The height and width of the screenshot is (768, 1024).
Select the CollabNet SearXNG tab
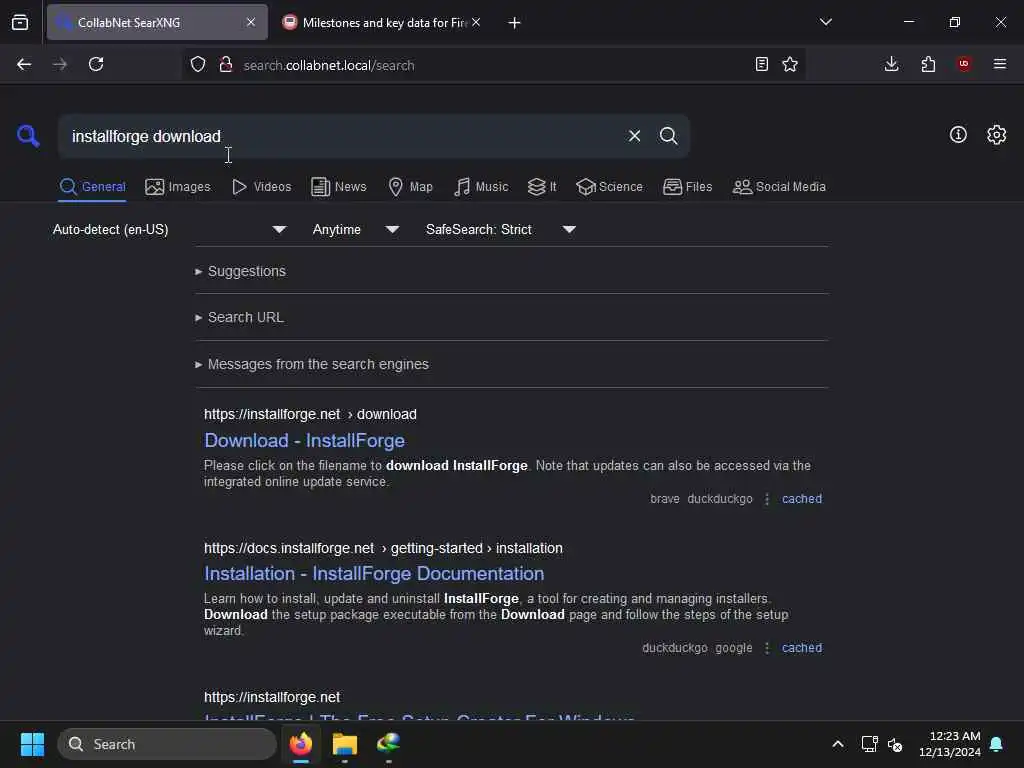(x=157, y=22)
